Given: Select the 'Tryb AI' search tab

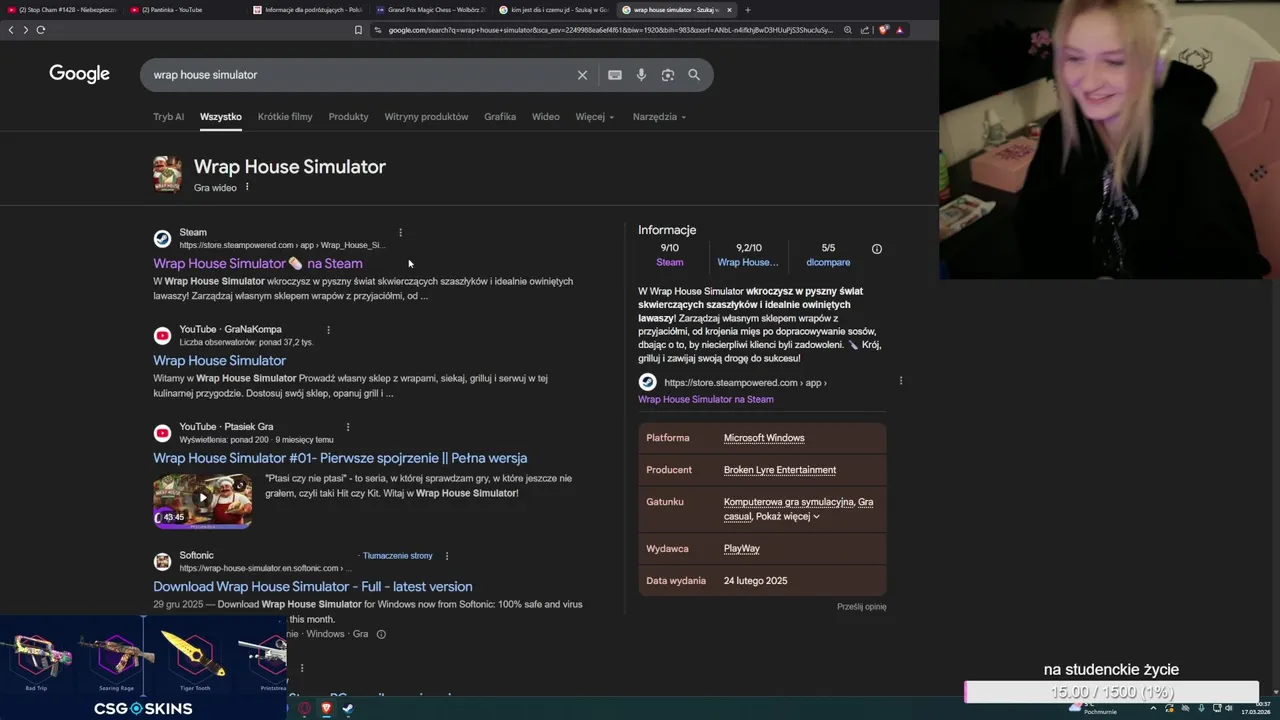Looking at the screenshot, I should pyautogui.click(x=168, y=117).
